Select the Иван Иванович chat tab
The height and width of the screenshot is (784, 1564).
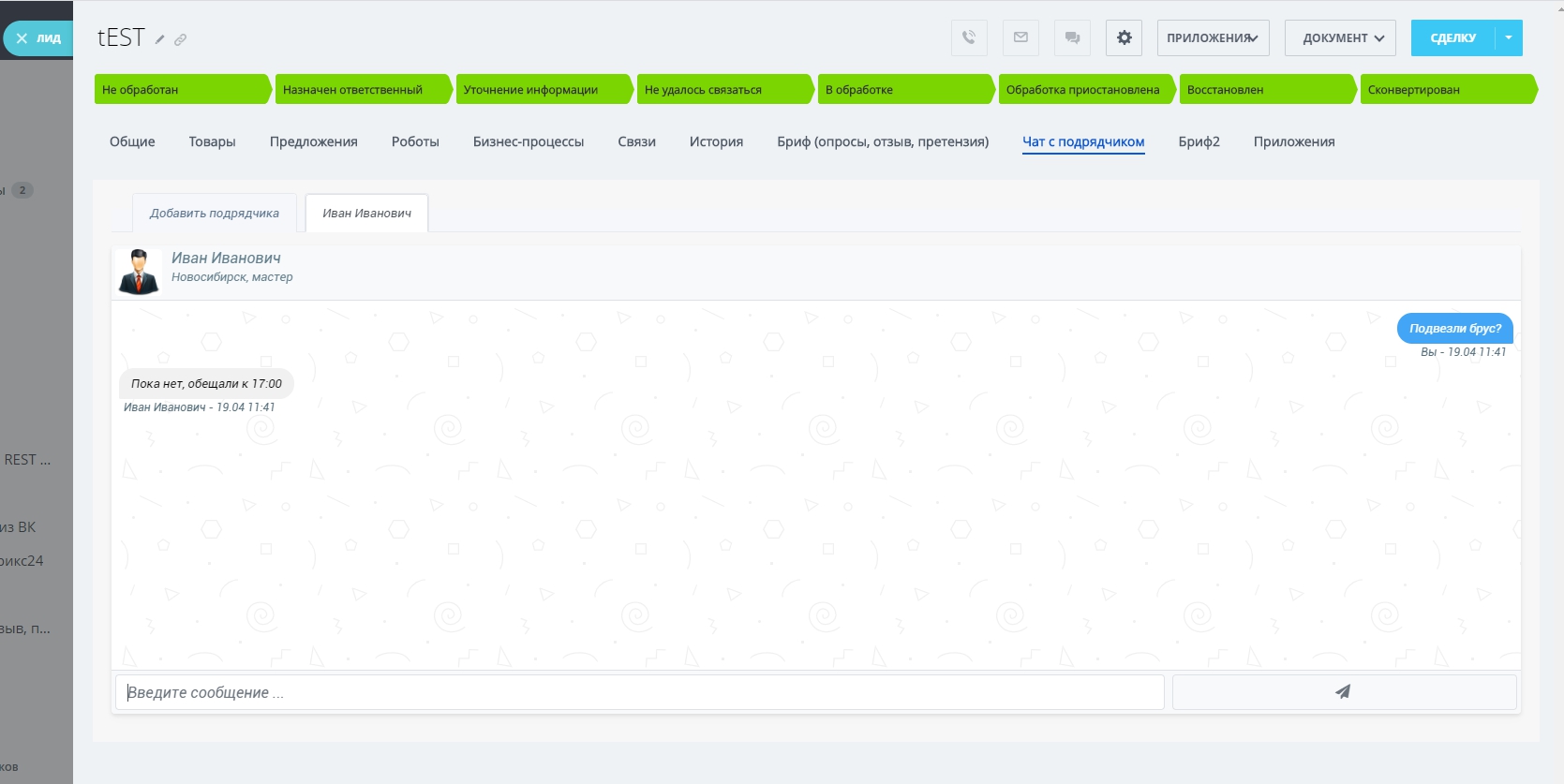tap(367, 213)
